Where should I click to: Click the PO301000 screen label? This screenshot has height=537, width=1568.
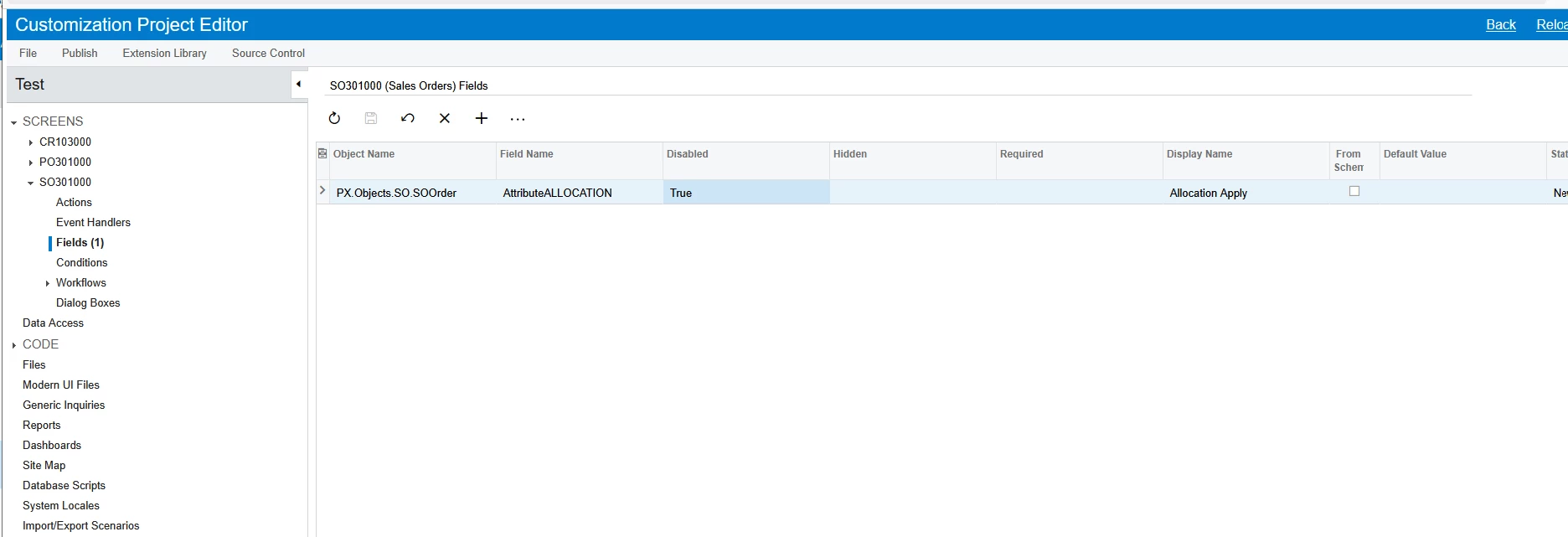click(x=65, y=162)
